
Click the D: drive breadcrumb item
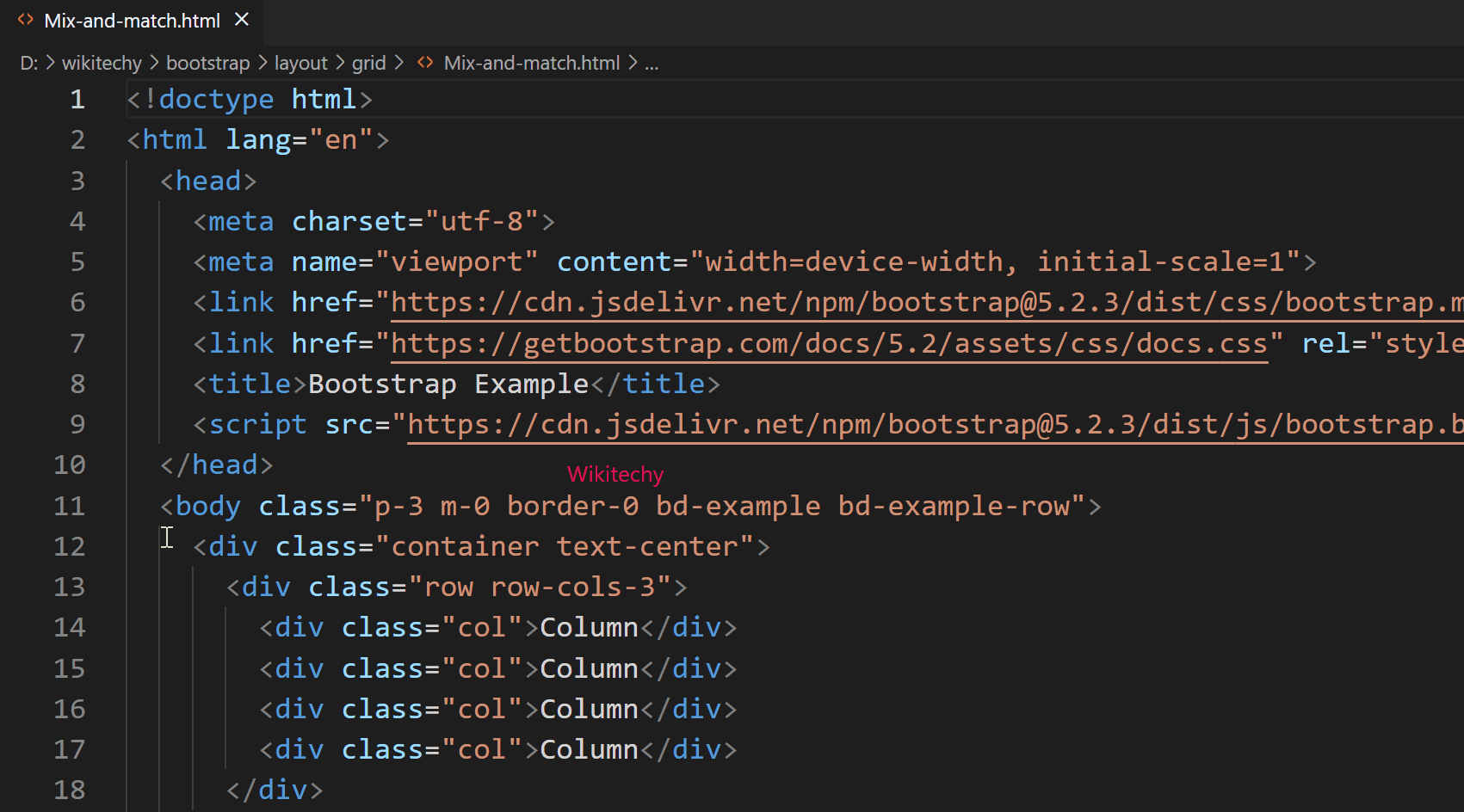[x=28, y=62]
